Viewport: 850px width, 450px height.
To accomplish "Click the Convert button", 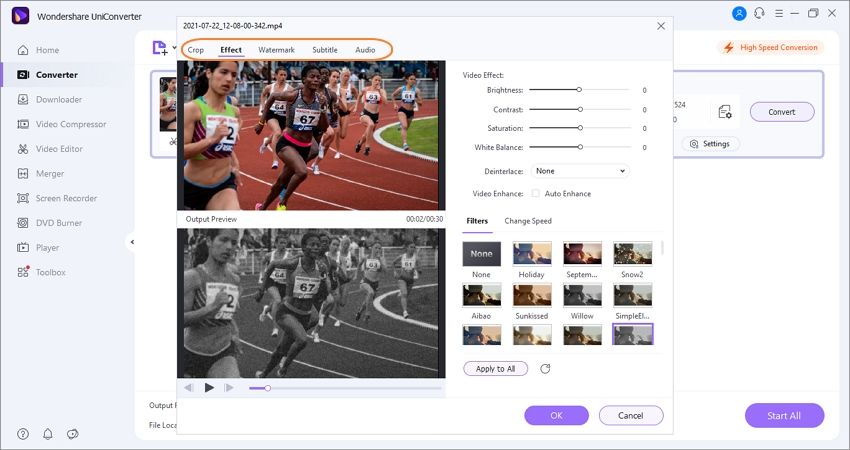I will click(782, 112).
